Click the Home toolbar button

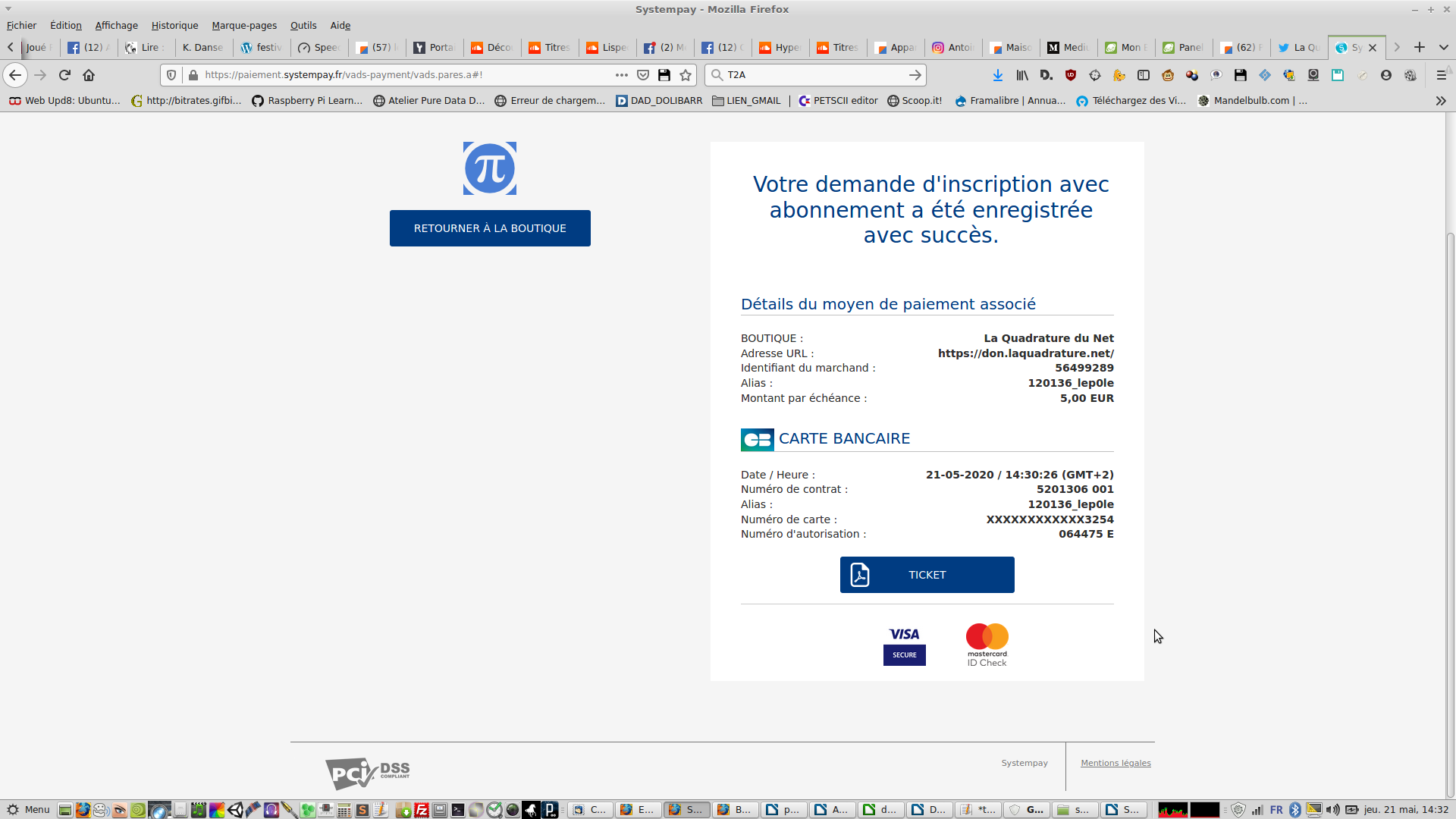tap(89, 75)
